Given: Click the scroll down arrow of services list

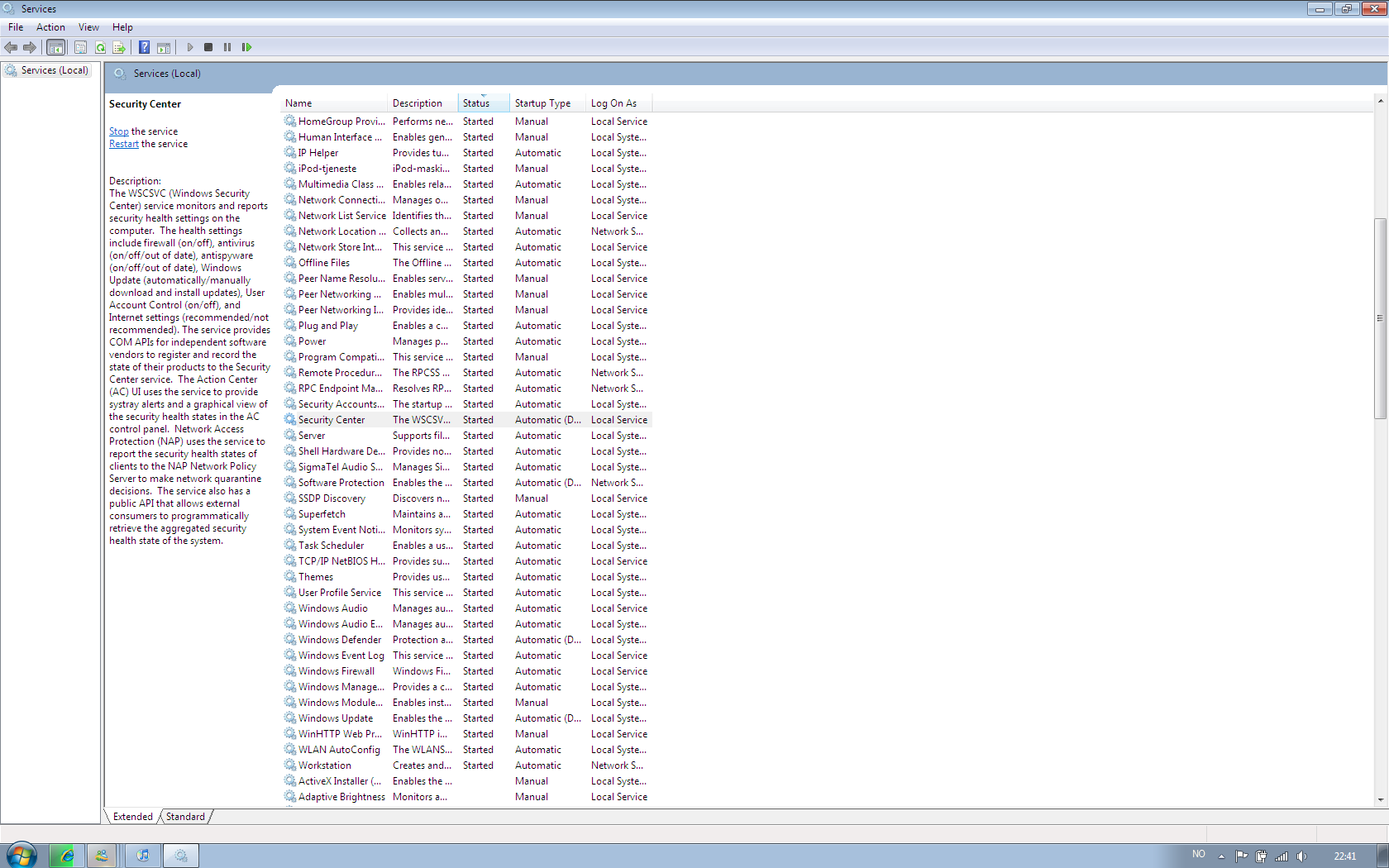Looking at the screenshot, I should coord(1380,799).
